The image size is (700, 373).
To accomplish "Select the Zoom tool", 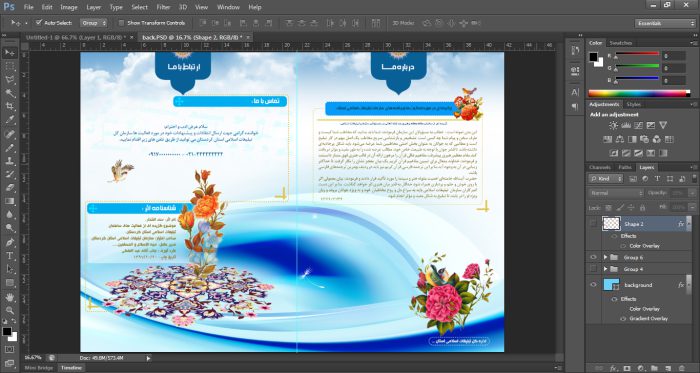I will (x=10, y=311).
